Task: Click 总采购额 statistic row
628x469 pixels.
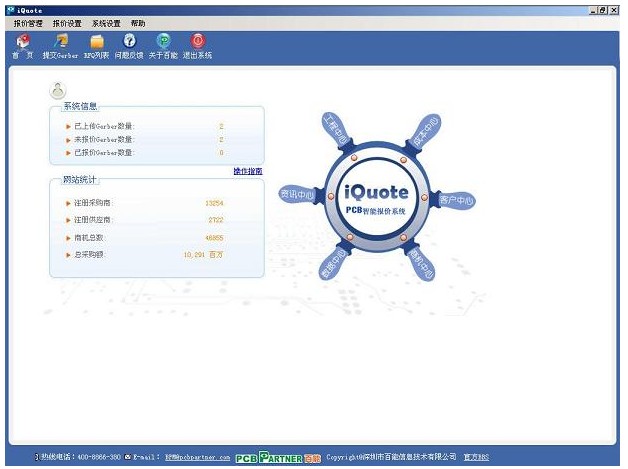Action: pyautogui.click(x=145, y=254)
